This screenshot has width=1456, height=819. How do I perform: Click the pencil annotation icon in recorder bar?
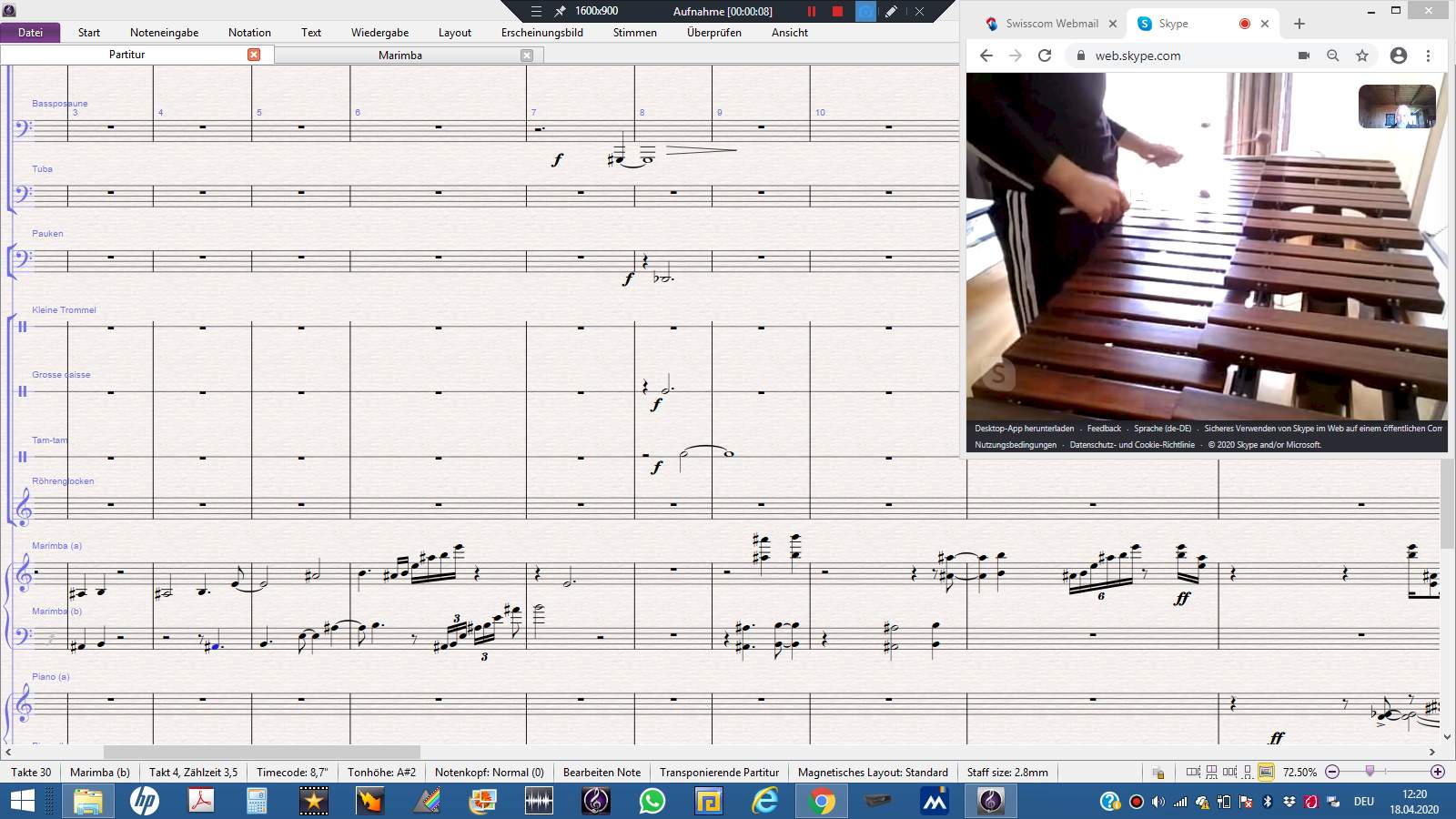tap(891, 12)
